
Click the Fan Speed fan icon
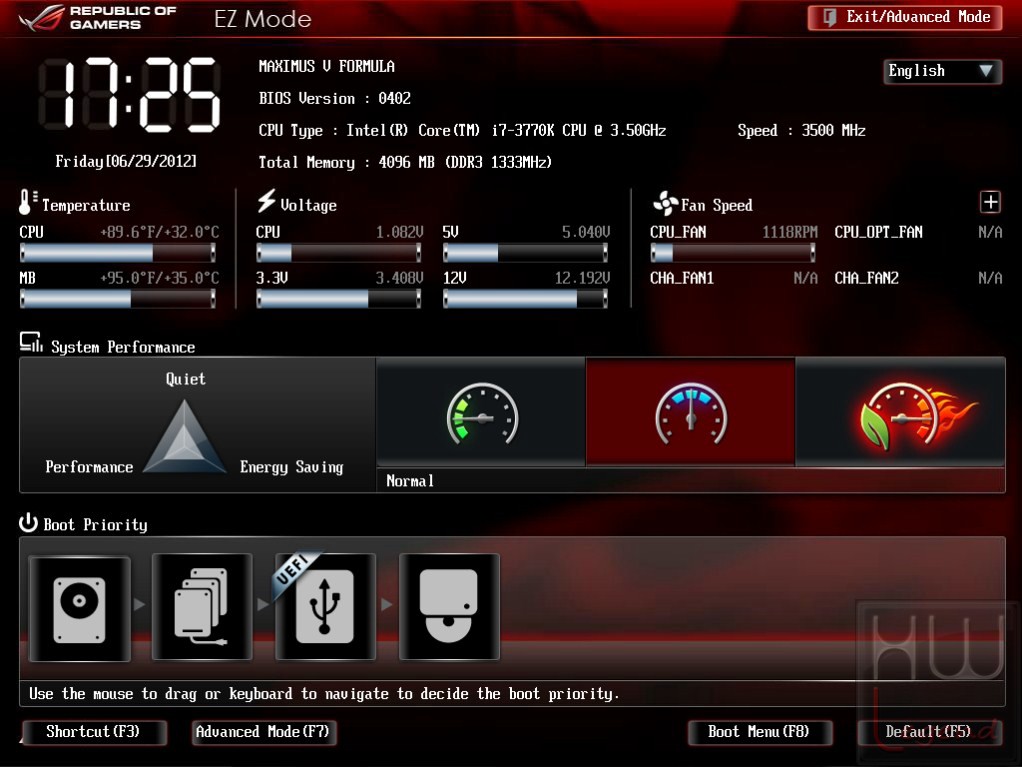665,203
